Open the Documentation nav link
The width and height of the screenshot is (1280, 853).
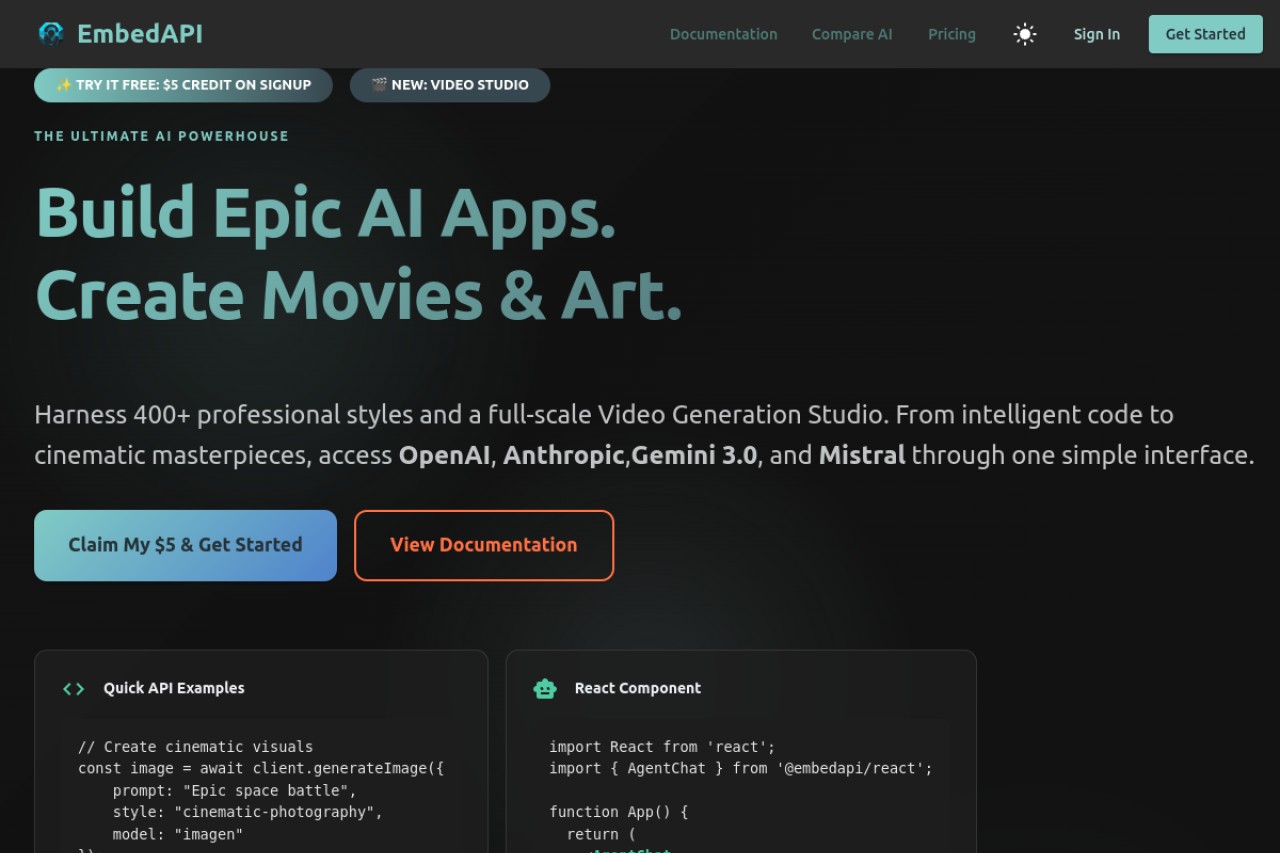(723, 34)
